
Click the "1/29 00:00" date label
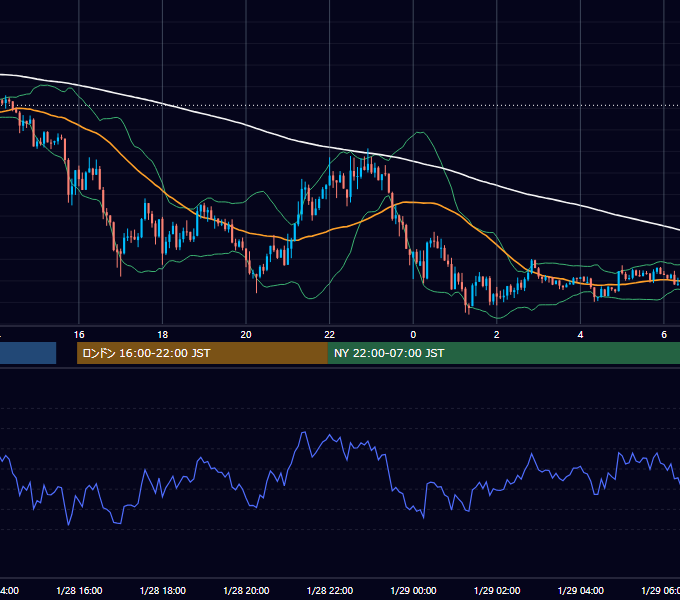(413, 590)
